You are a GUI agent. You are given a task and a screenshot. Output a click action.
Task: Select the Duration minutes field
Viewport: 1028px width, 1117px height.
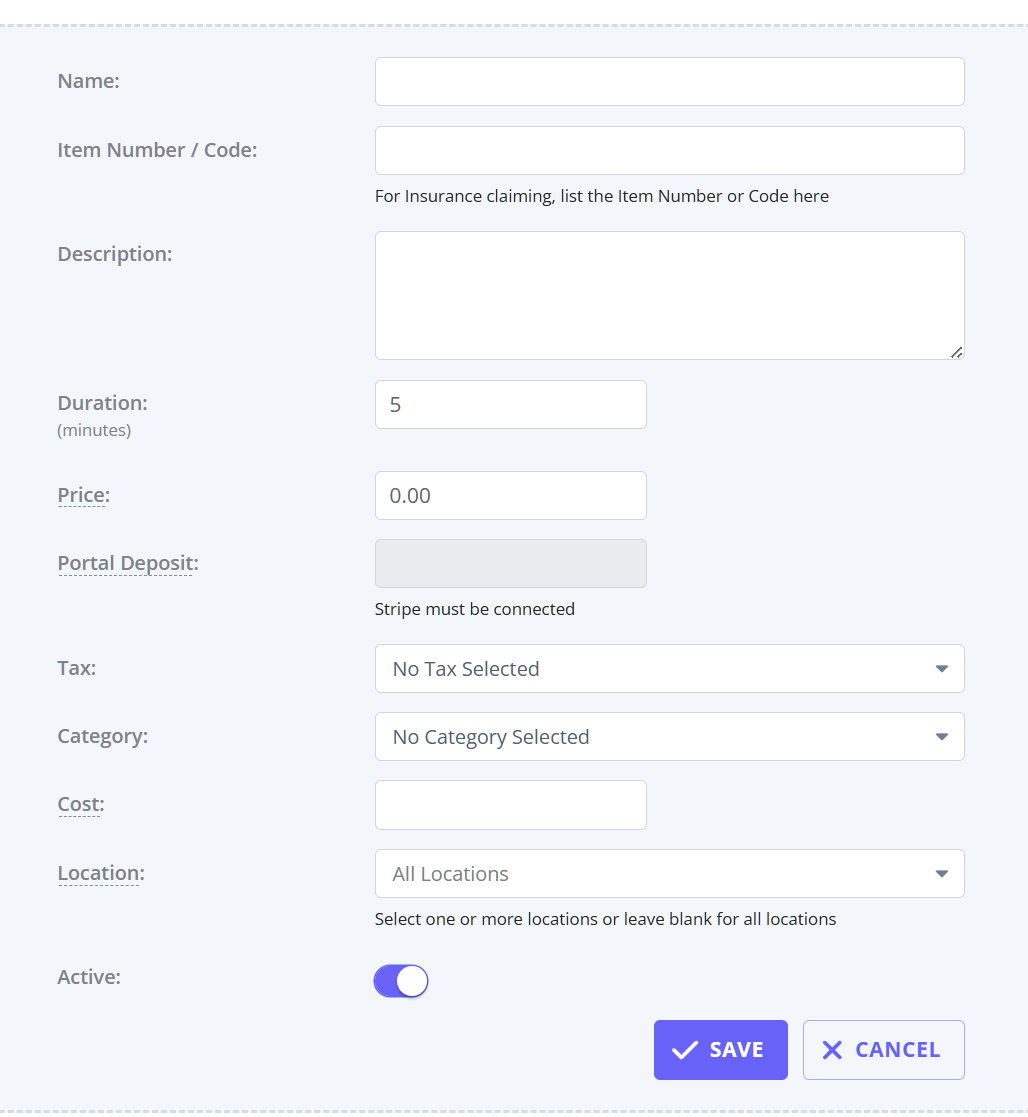(x=510, y=405)
